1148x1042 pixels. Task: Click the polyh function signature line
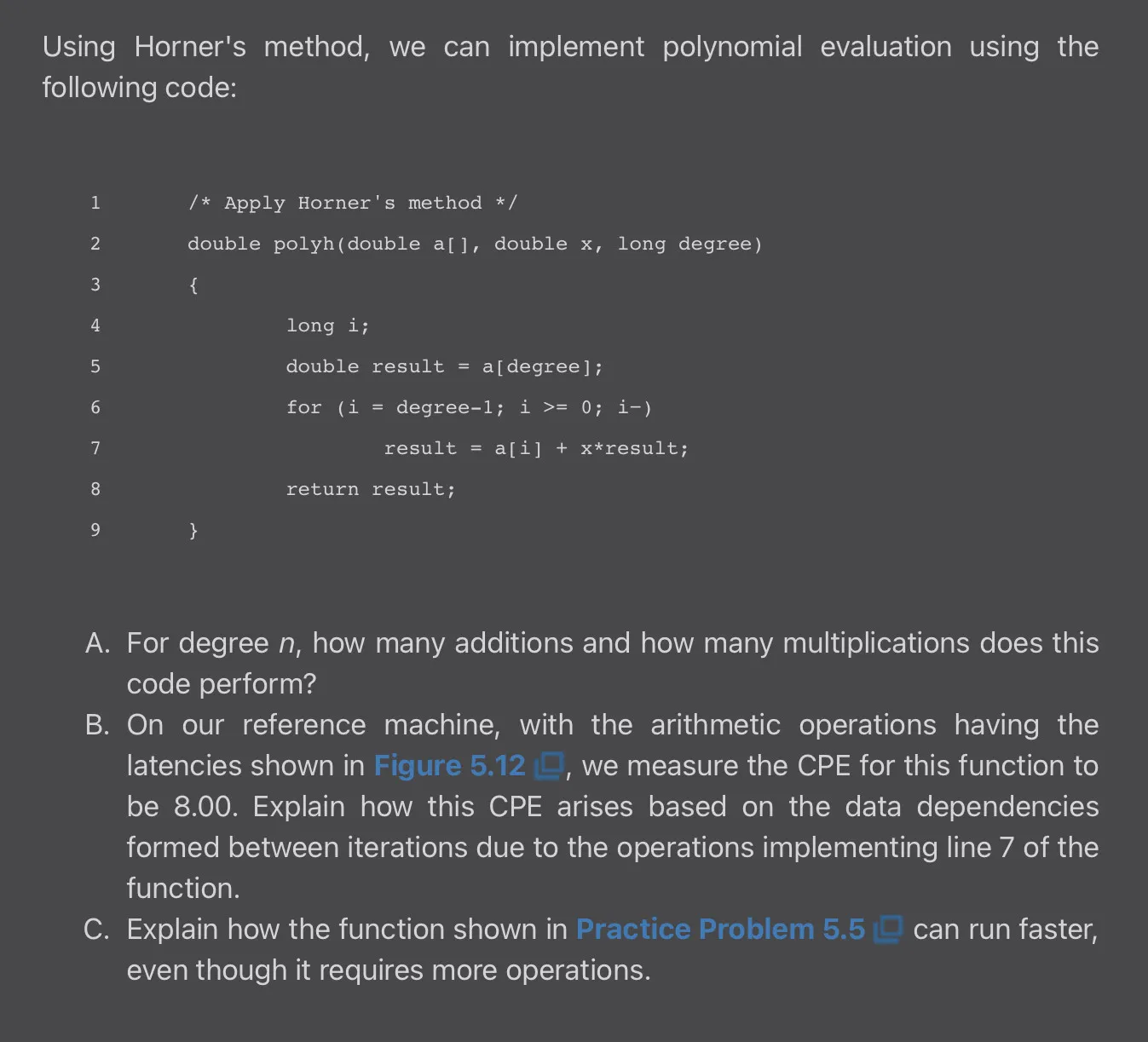(475, 244)
